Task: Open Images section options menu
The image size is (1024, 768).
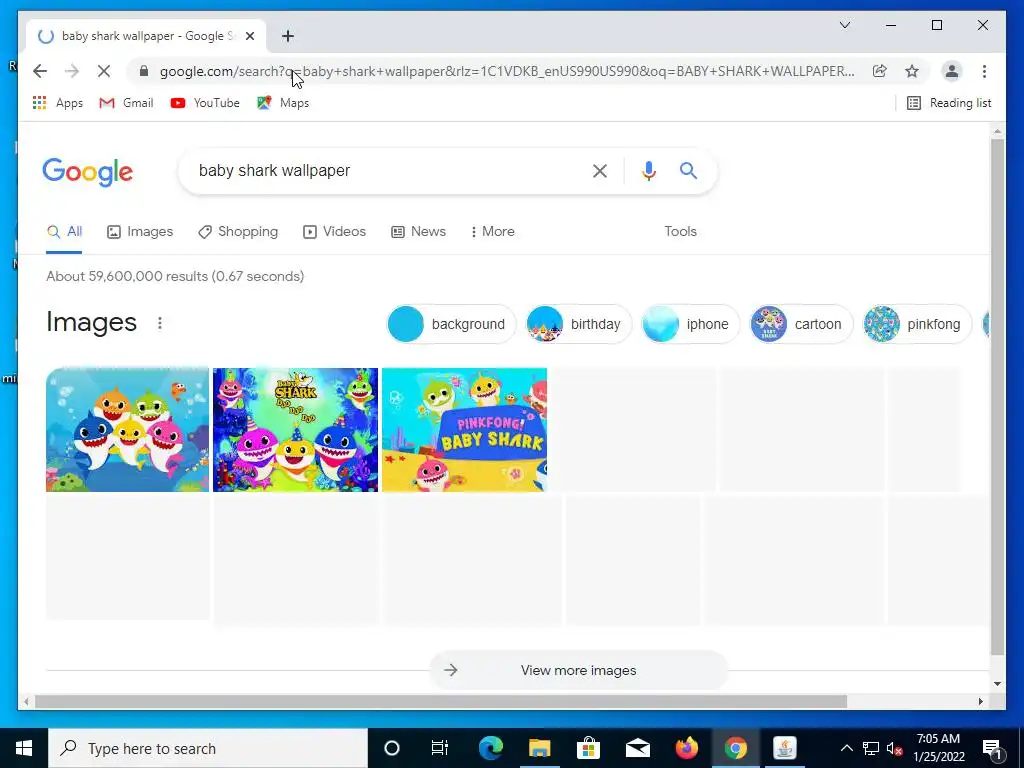Action: tap(159, 323)
